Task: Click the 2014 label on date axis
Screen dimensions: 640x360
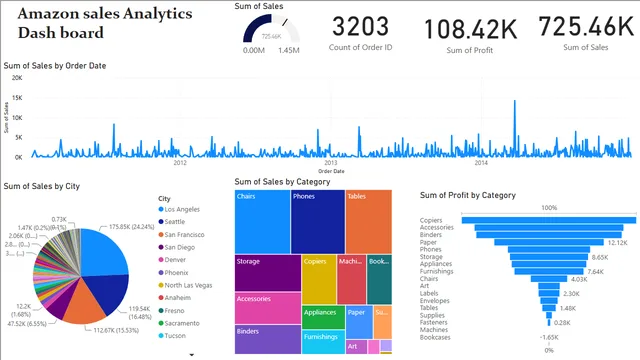Action: click(481, 162)
